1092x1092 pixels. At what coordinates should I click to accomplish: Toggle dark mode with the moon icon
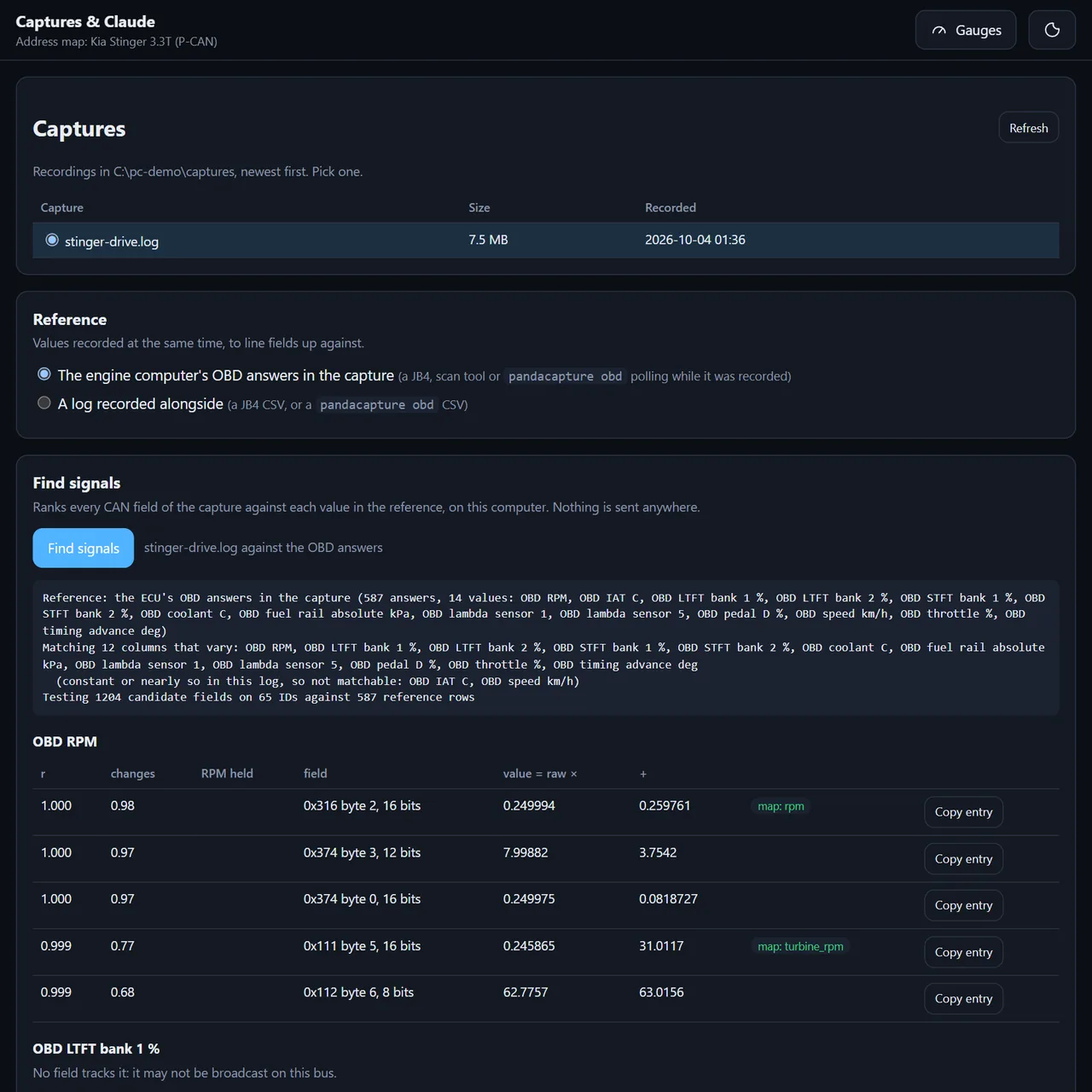coord(1052,30)
